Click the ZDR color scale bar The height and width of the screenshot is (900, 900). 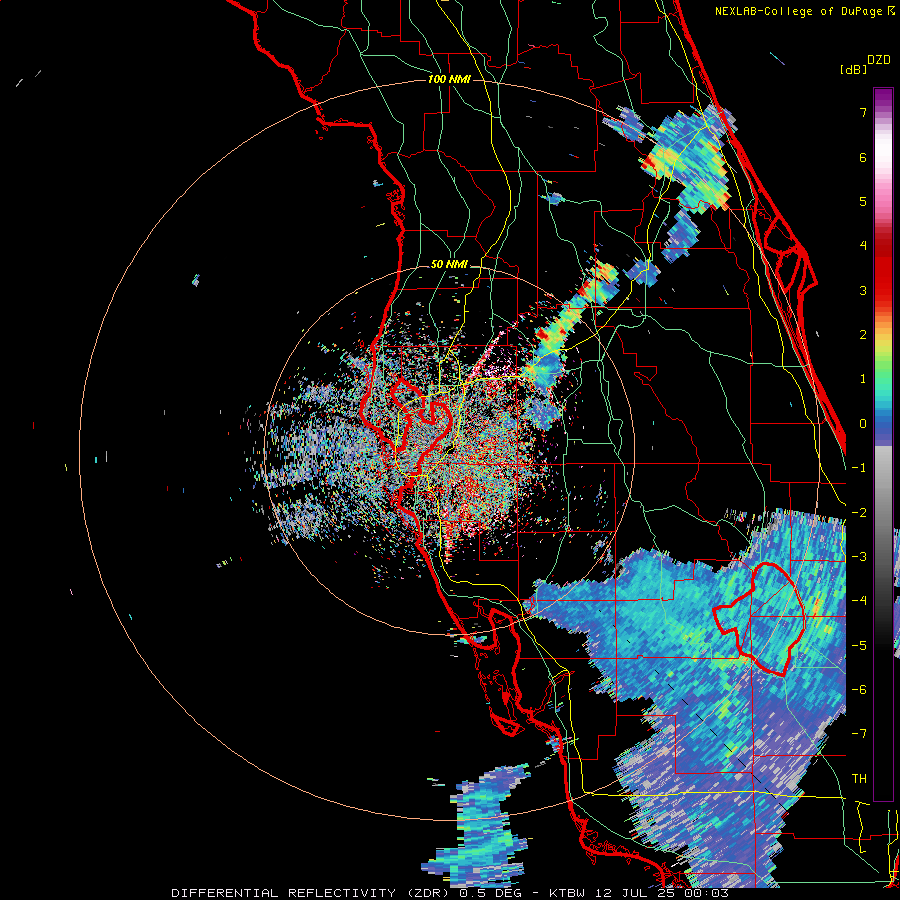click(x=883, y=444)
